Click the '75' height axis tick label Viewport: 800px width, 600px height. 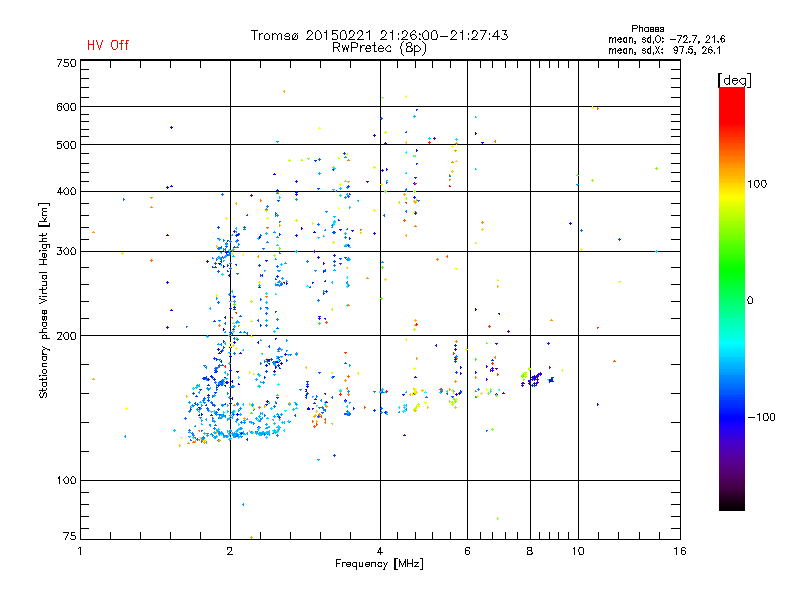click(x=70, y=536)
